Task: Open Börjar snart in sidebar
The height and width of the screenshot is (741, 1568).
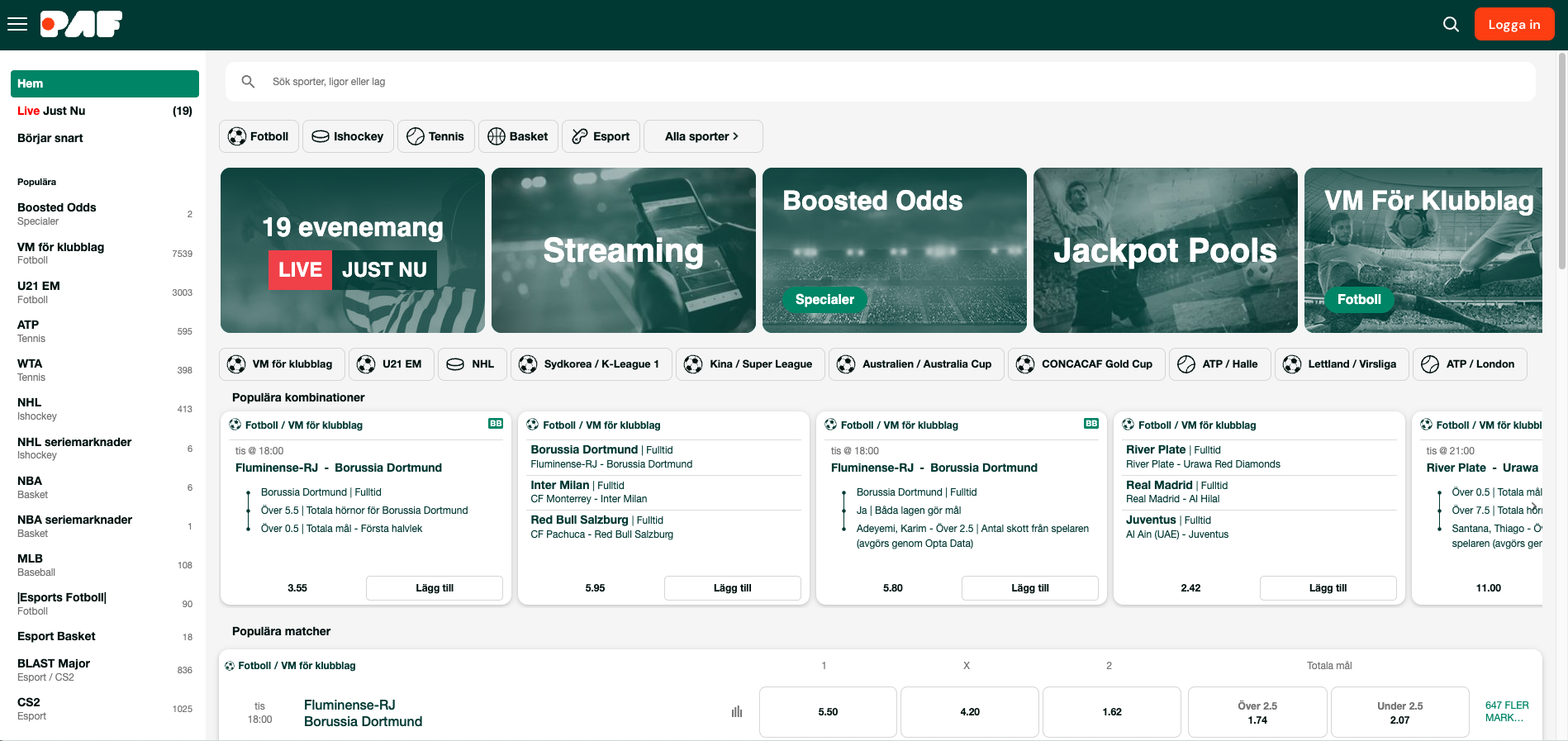Action: tap(105, 138)
